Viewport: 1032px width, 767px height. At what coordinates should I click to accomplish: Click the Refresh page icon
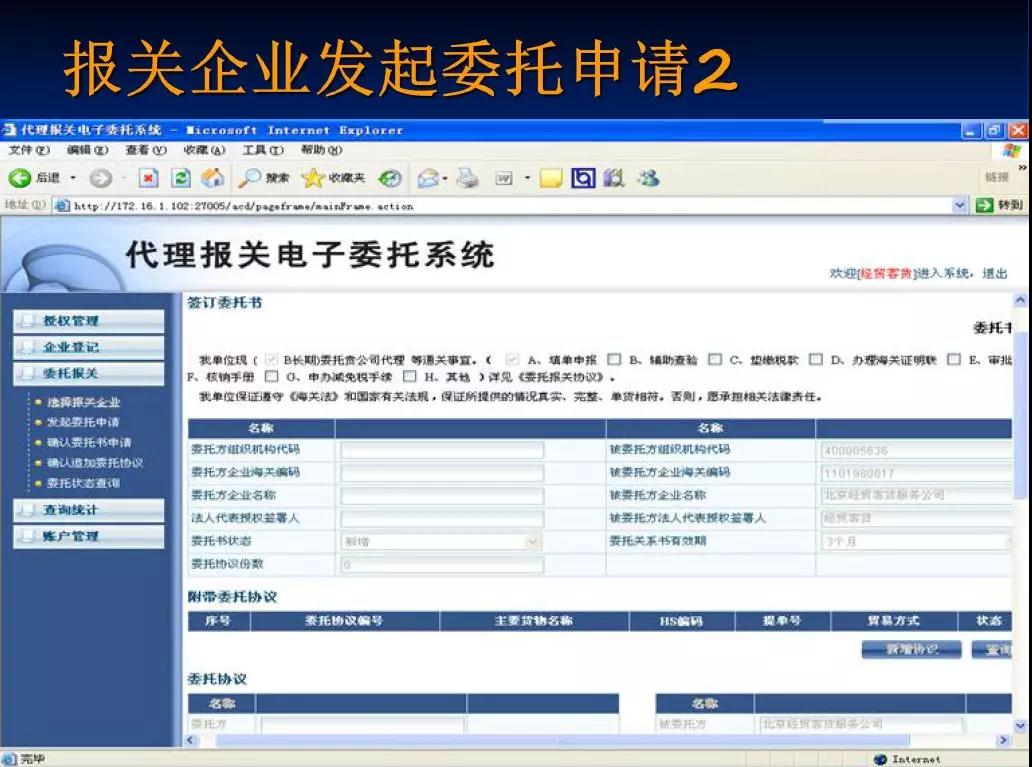click(180, 178)
